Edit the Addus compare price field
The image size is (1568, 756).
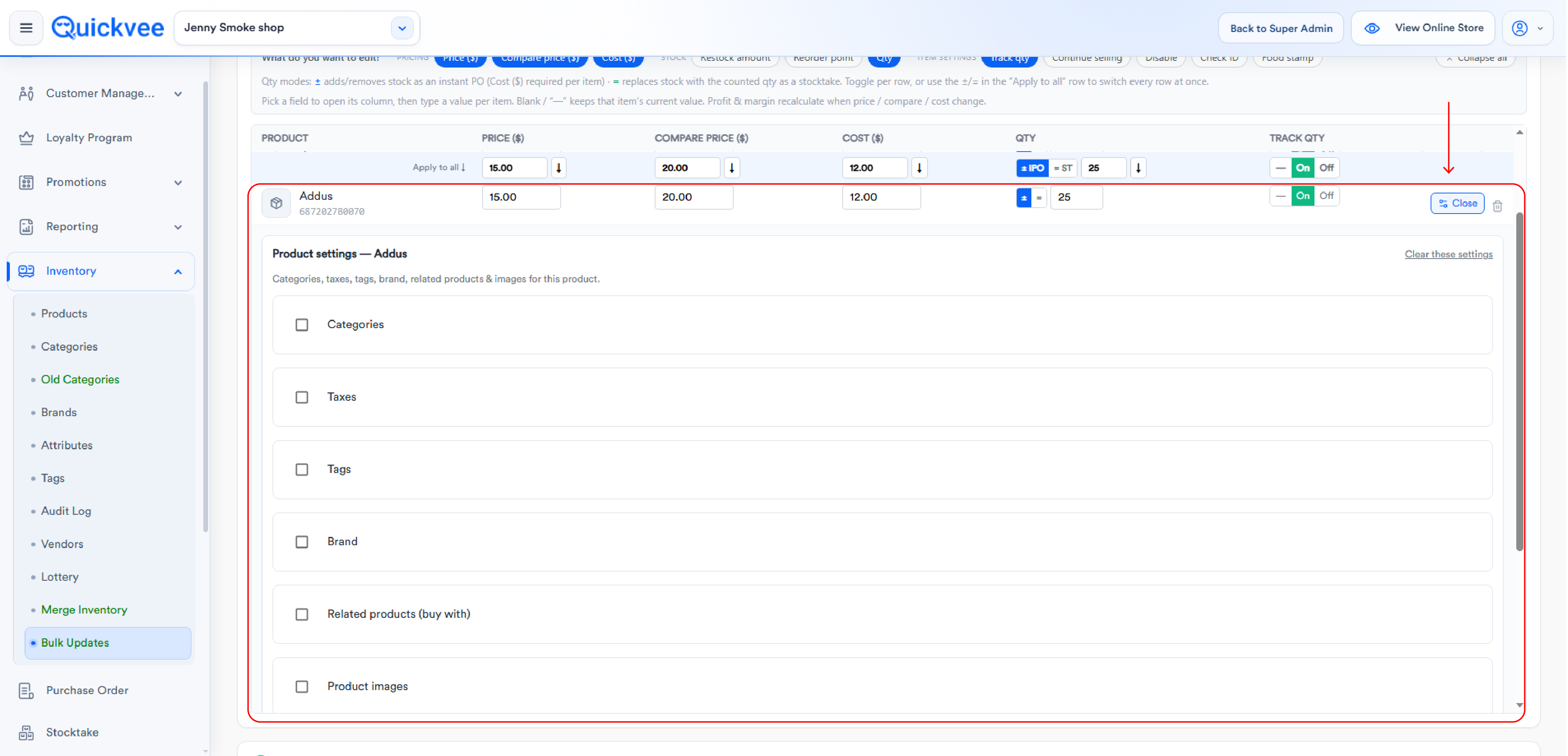click(694, 197)
